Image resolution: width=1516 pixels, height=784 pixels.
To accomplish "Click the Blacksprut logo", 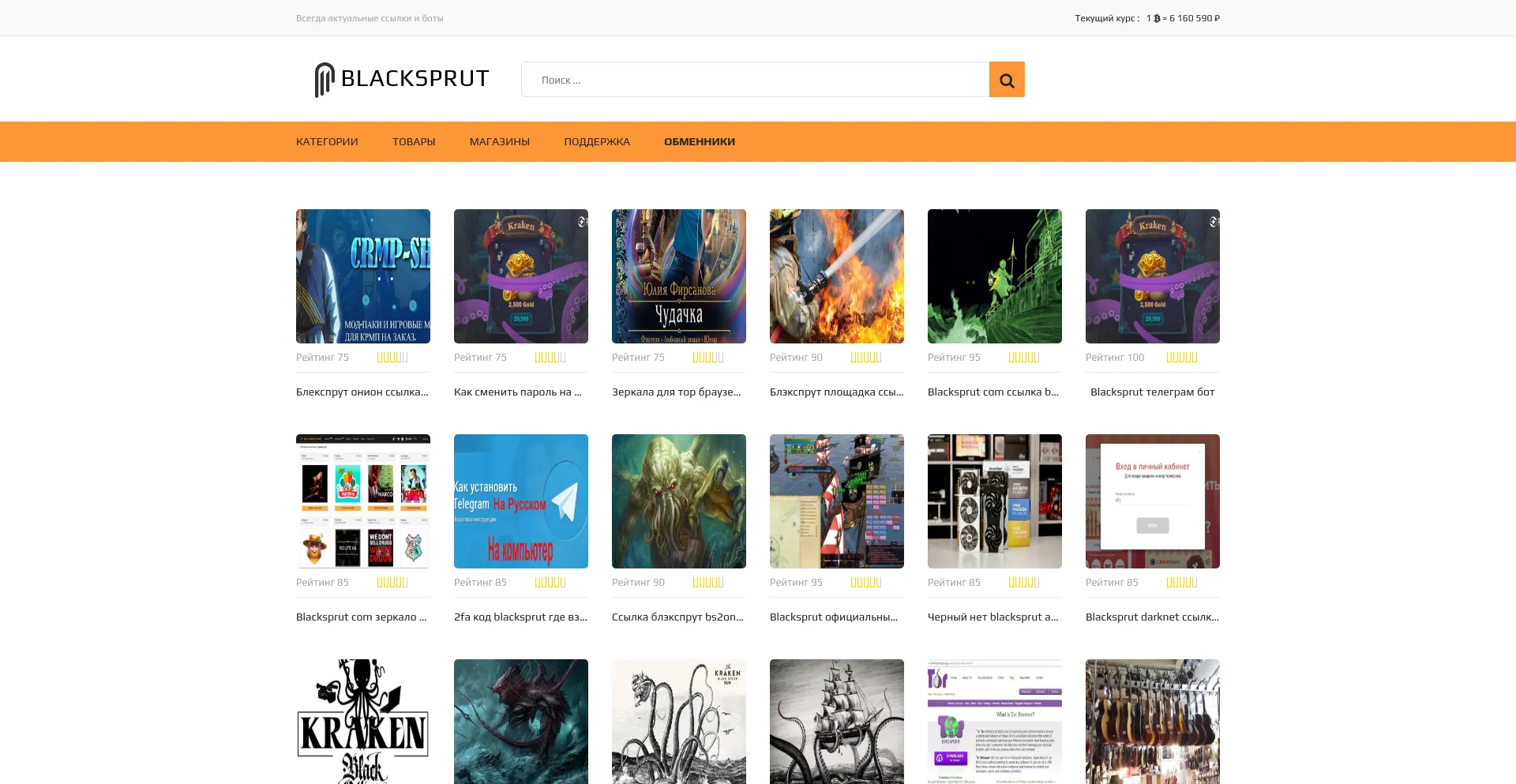I will pyautogui.click(x=401, y=79).
